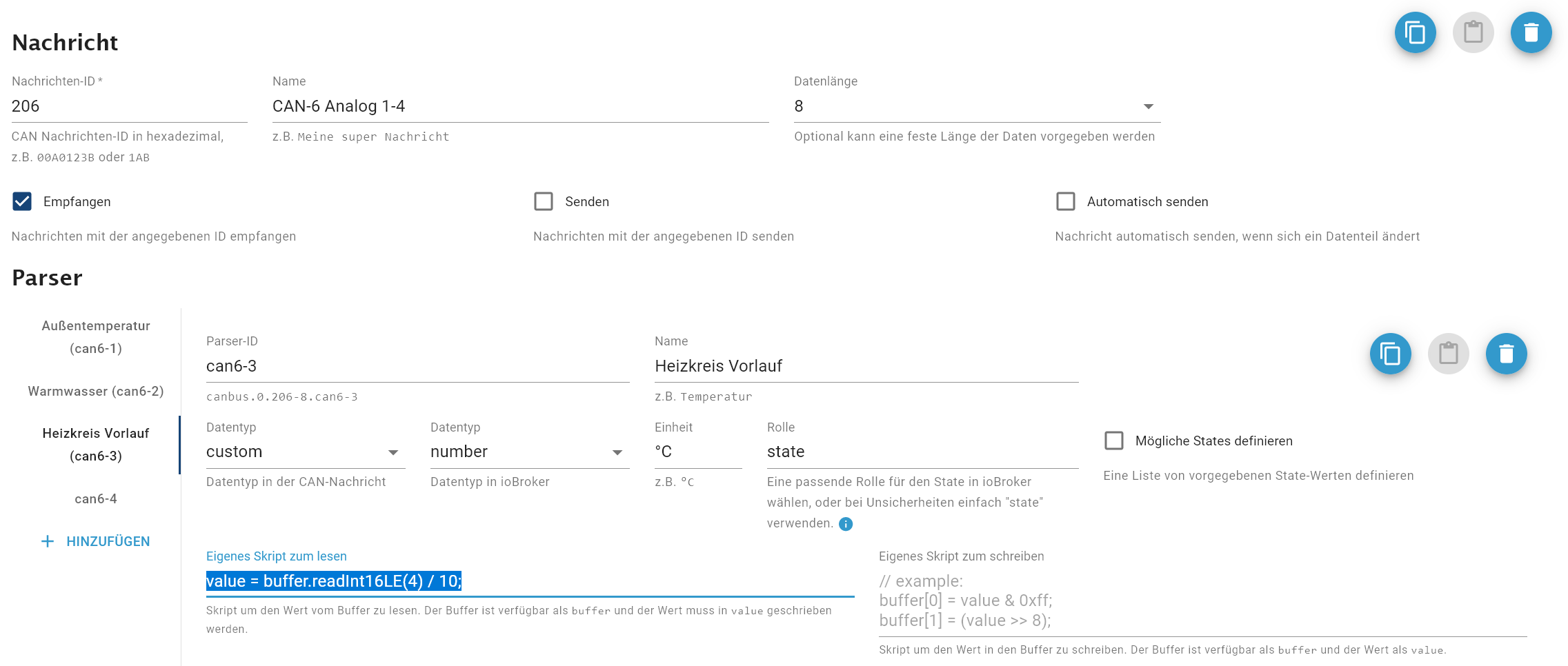Click the plus icon next to Hinzufügen

tap(48, 541)
